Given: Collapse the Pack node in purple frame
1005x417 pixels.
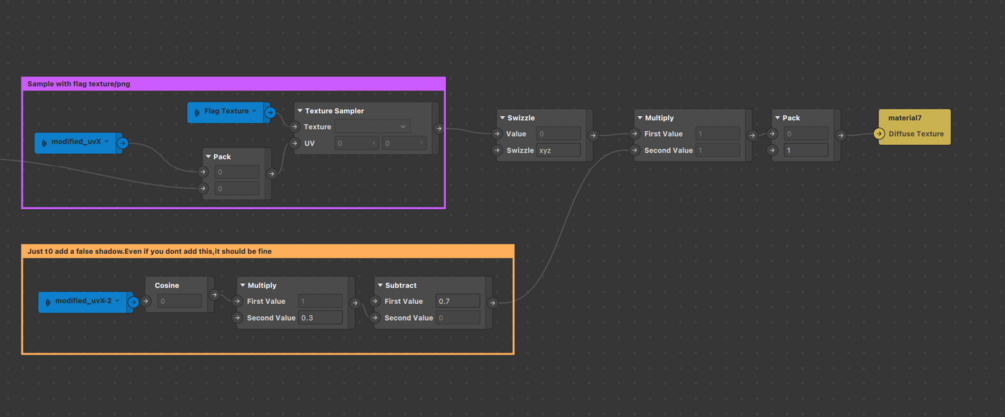Looking at the screenshot, I should (208, 156).
